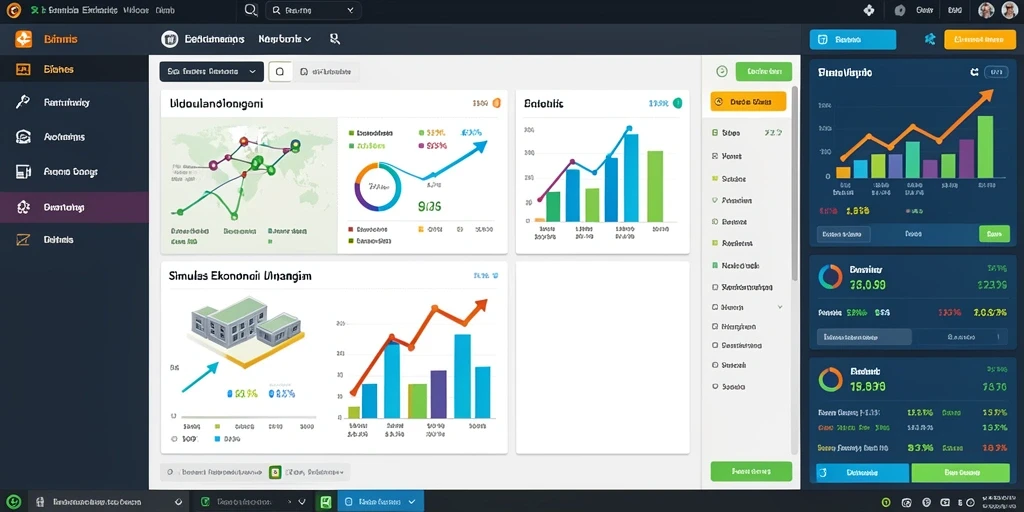Click the orange button in the top-right header
Image resolution: width=1024 pixels, height=512 pixels.
click(x=975, y=39)
